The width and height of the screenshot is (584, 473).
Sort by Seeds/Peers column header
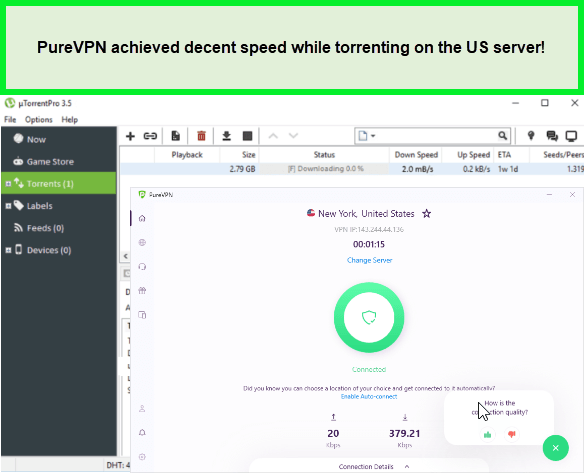[x=557, y=155]
